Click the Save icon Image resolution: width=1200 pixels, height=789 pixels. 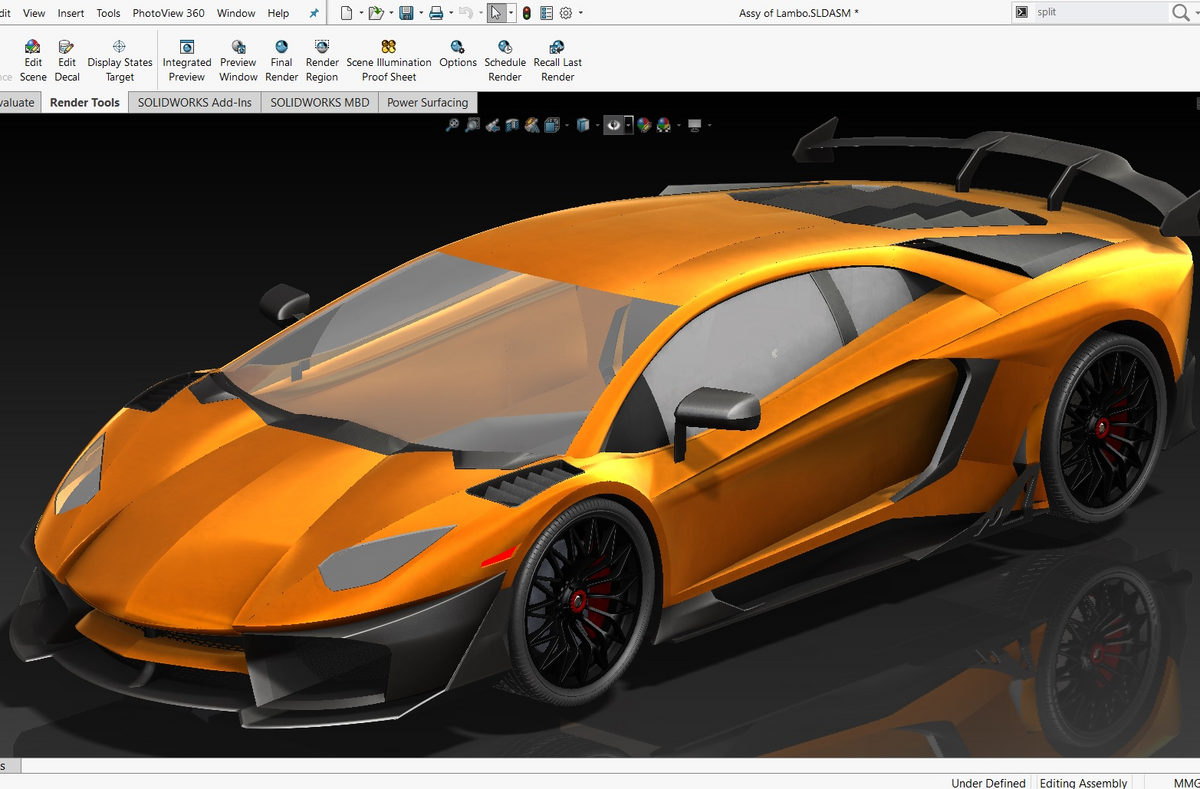pos(406,13)
